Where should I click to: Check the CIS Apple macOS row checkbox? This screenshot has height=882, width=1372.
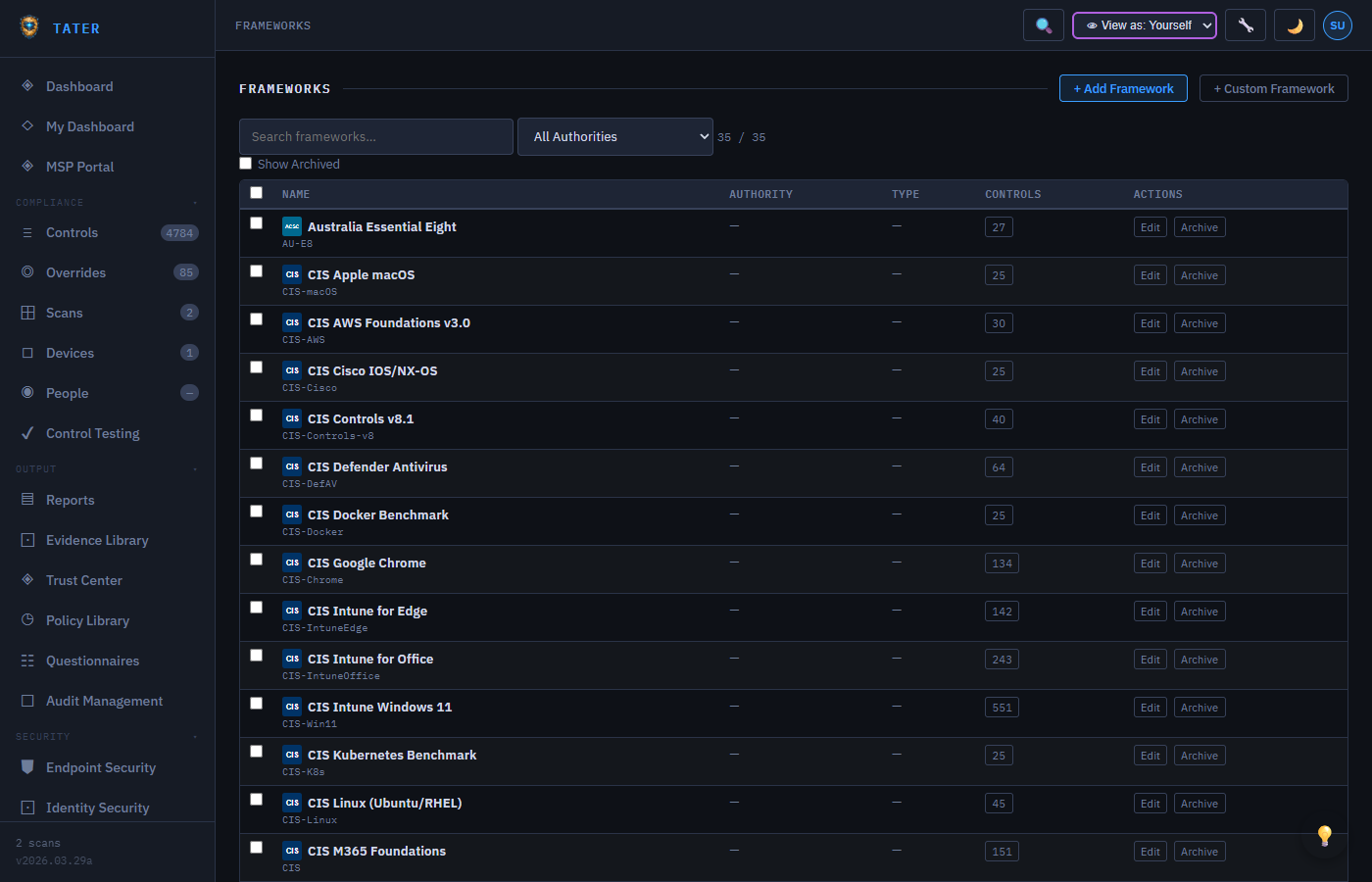coord(257,271)
